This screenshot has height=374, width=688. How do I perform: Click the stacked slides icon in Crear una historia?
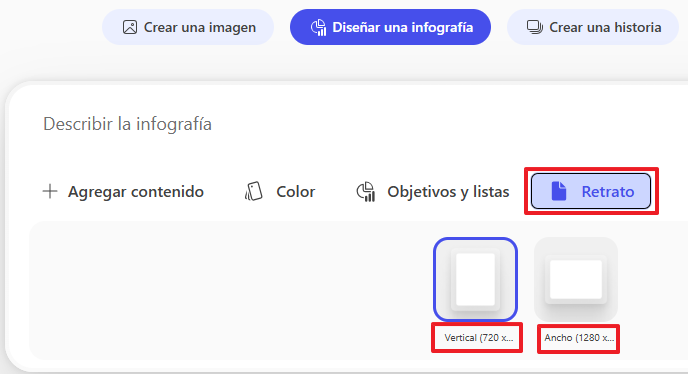[534, 27]
